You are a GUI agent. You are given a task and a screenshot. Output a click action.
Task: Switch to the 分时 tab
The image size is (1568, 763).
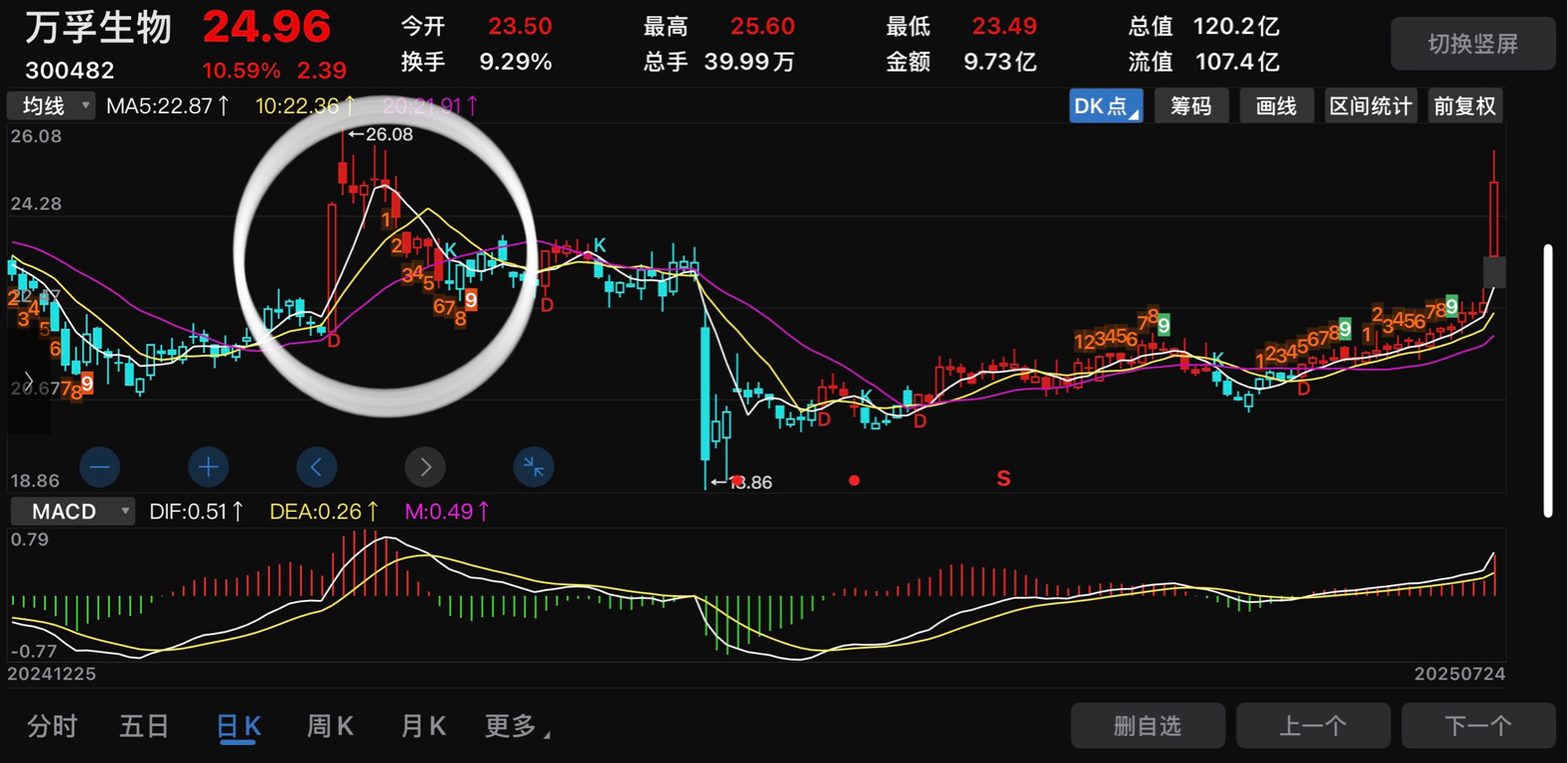52,726
